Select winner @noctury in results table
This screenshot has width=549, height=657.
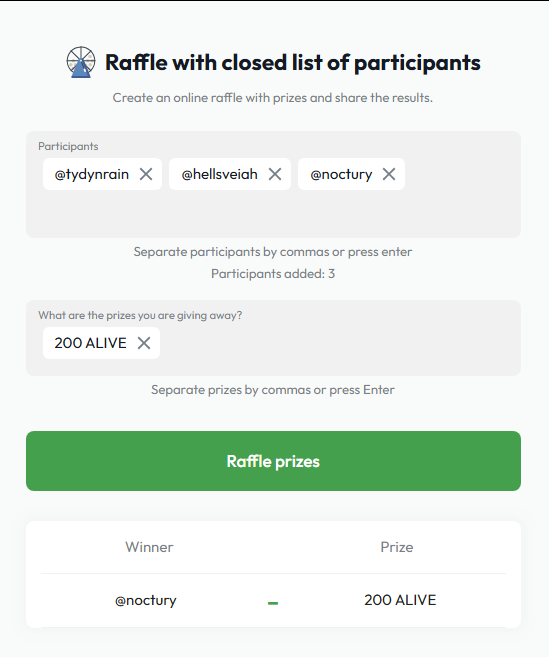click(x=146, y=600)
